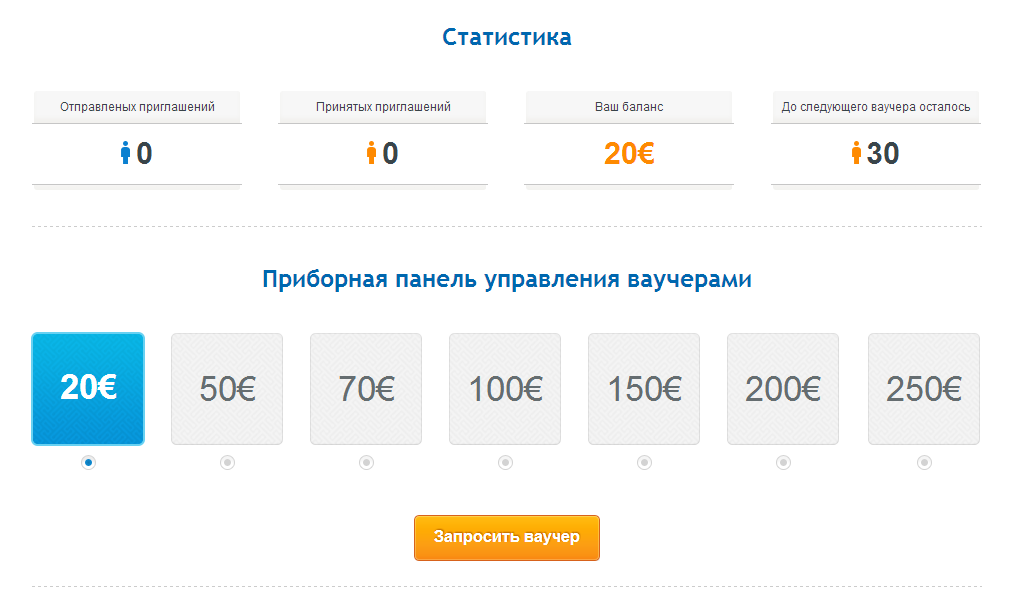Viewport: 1009px width, 605px height.
Task: Select radio button under 150€ voucher
Action: point(644,462)
